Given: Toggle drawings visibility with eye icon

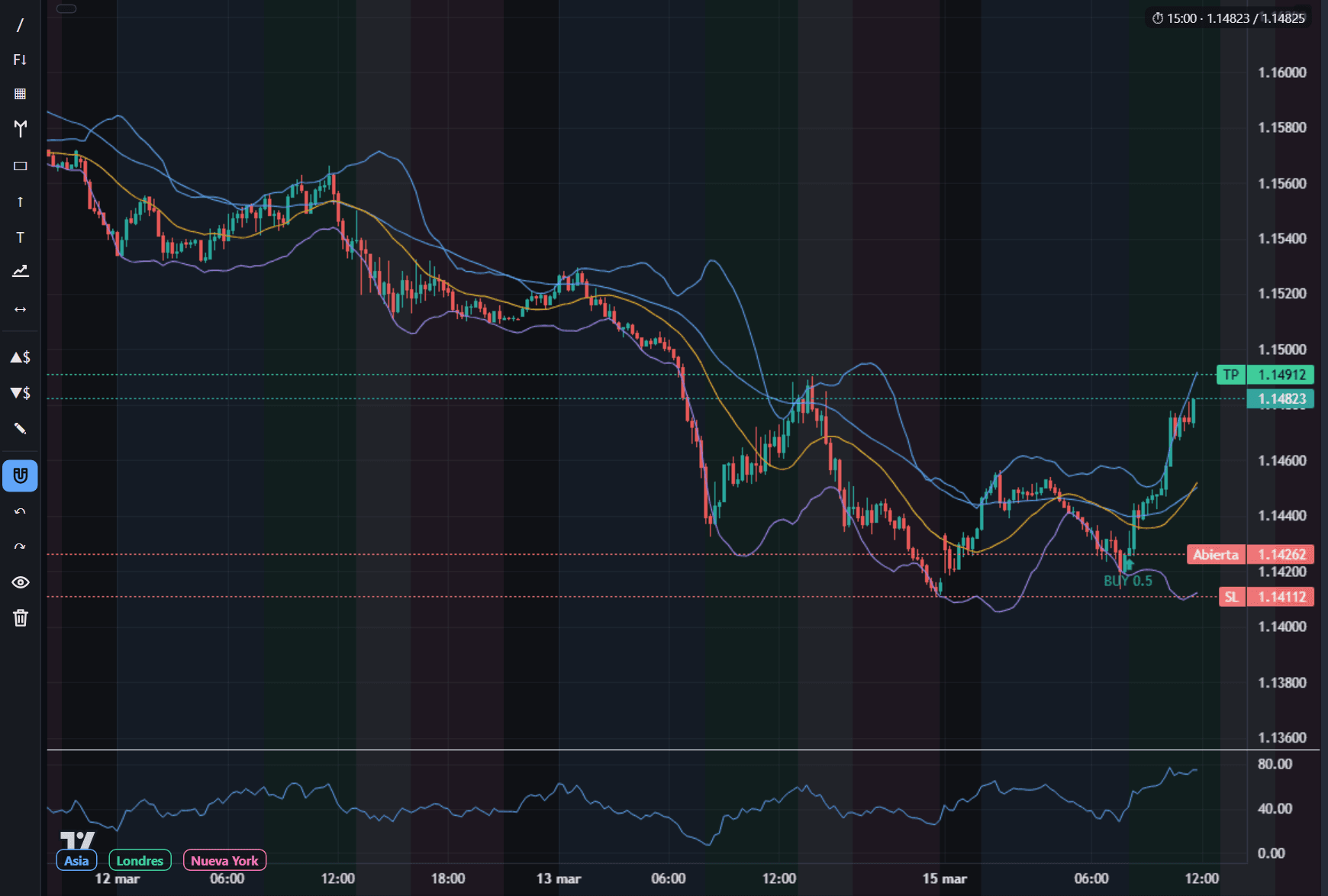Looking at the screenshot, I should pos(20,582).
